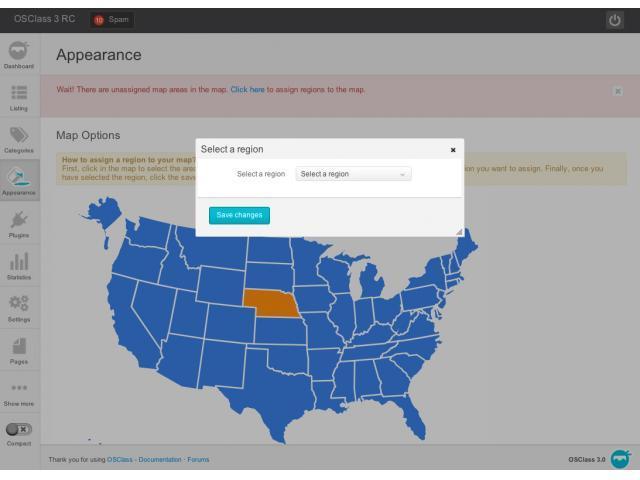Dismiss the unassigned map areas warning
Viewport: 640px width, 480px height.
click(618, 91)
